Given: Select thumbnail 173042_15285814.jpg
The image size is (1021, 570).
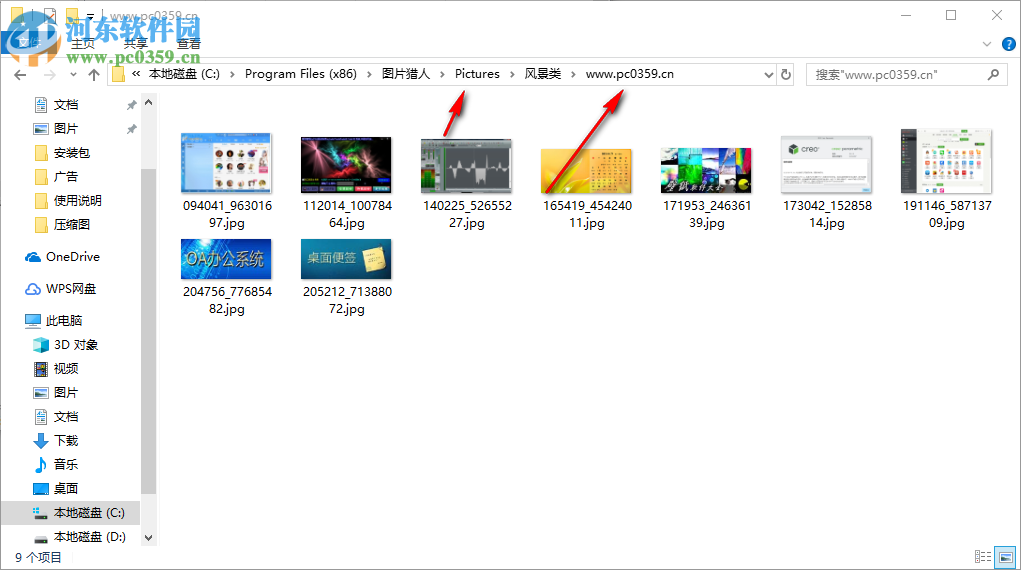Looking at the screenshot, I should 826,165.
